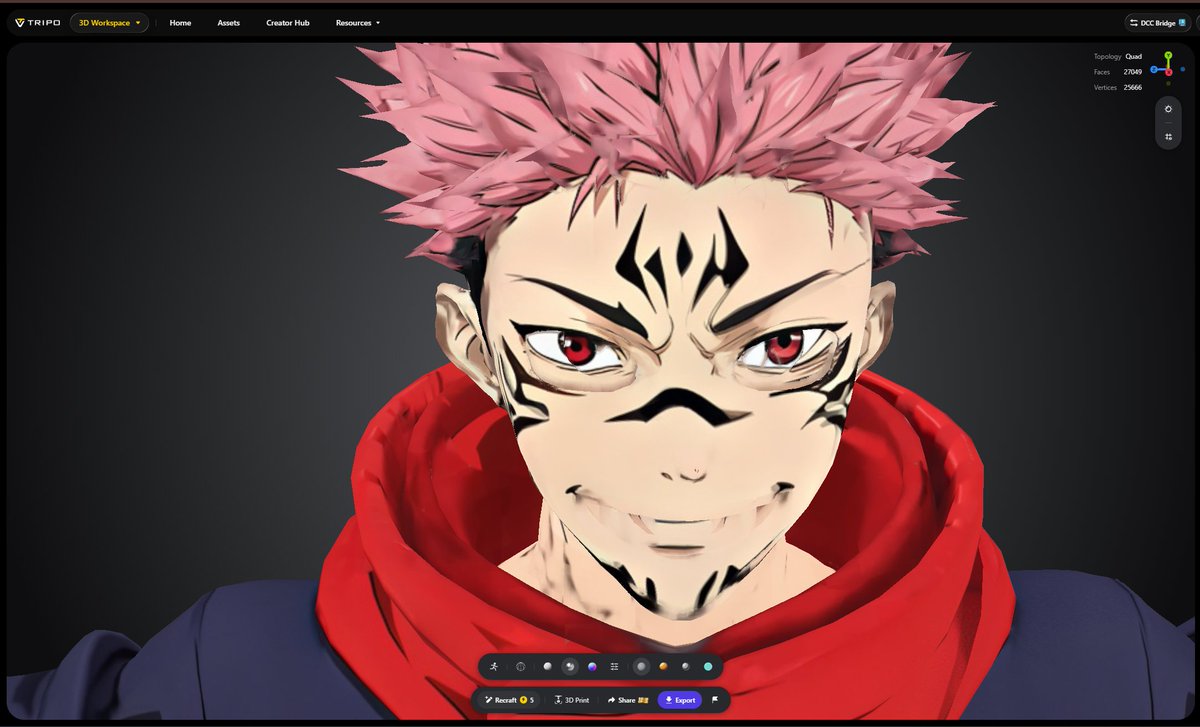Image resolution: width=1200 pixels, height=727 pixels.
Task: Click the Vertices count 25666
Action: tap(1133, 88)
